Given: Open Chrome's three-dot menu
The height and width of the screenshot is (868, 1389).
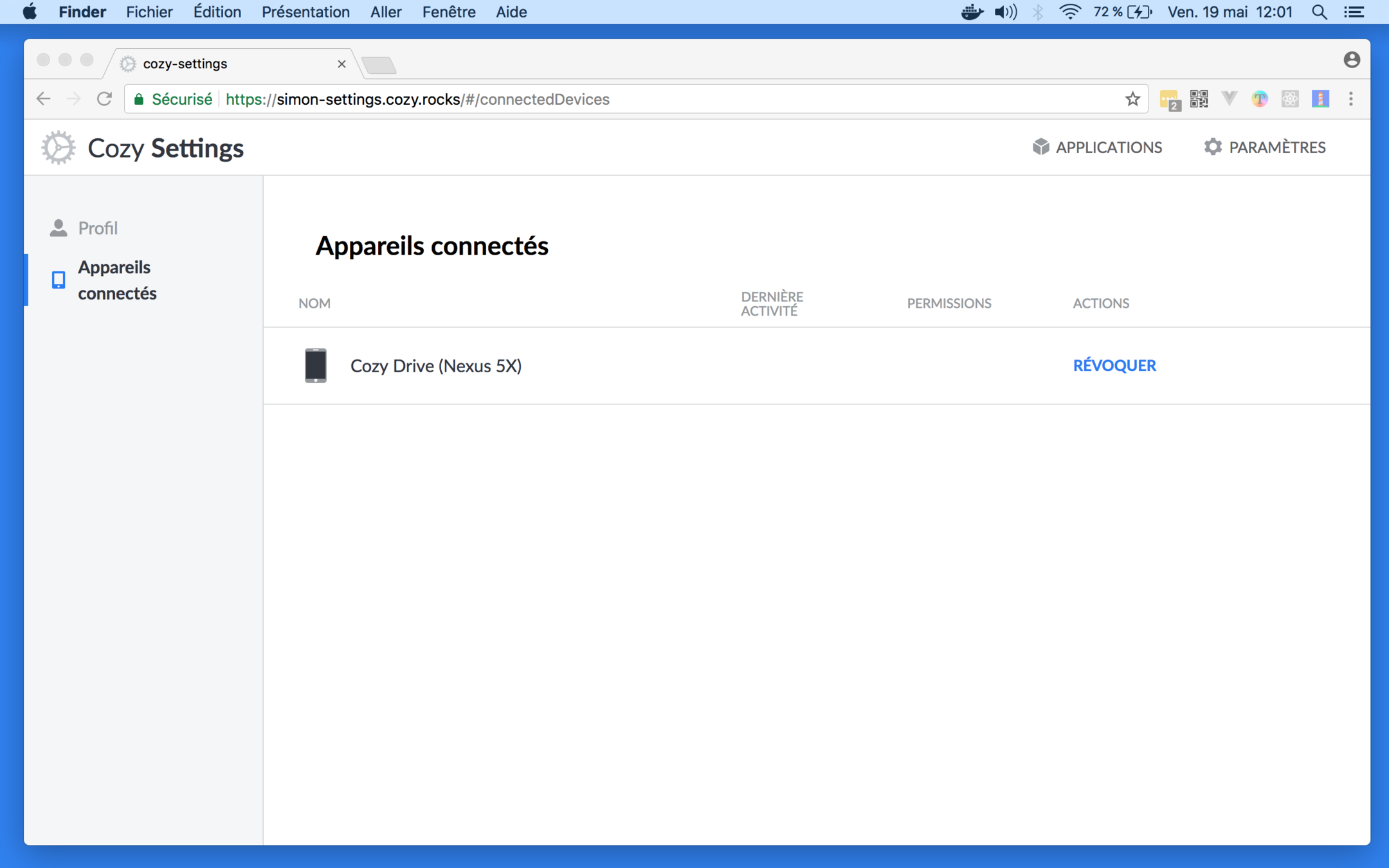Looking at the screenshot, I should click(1350, 99).
